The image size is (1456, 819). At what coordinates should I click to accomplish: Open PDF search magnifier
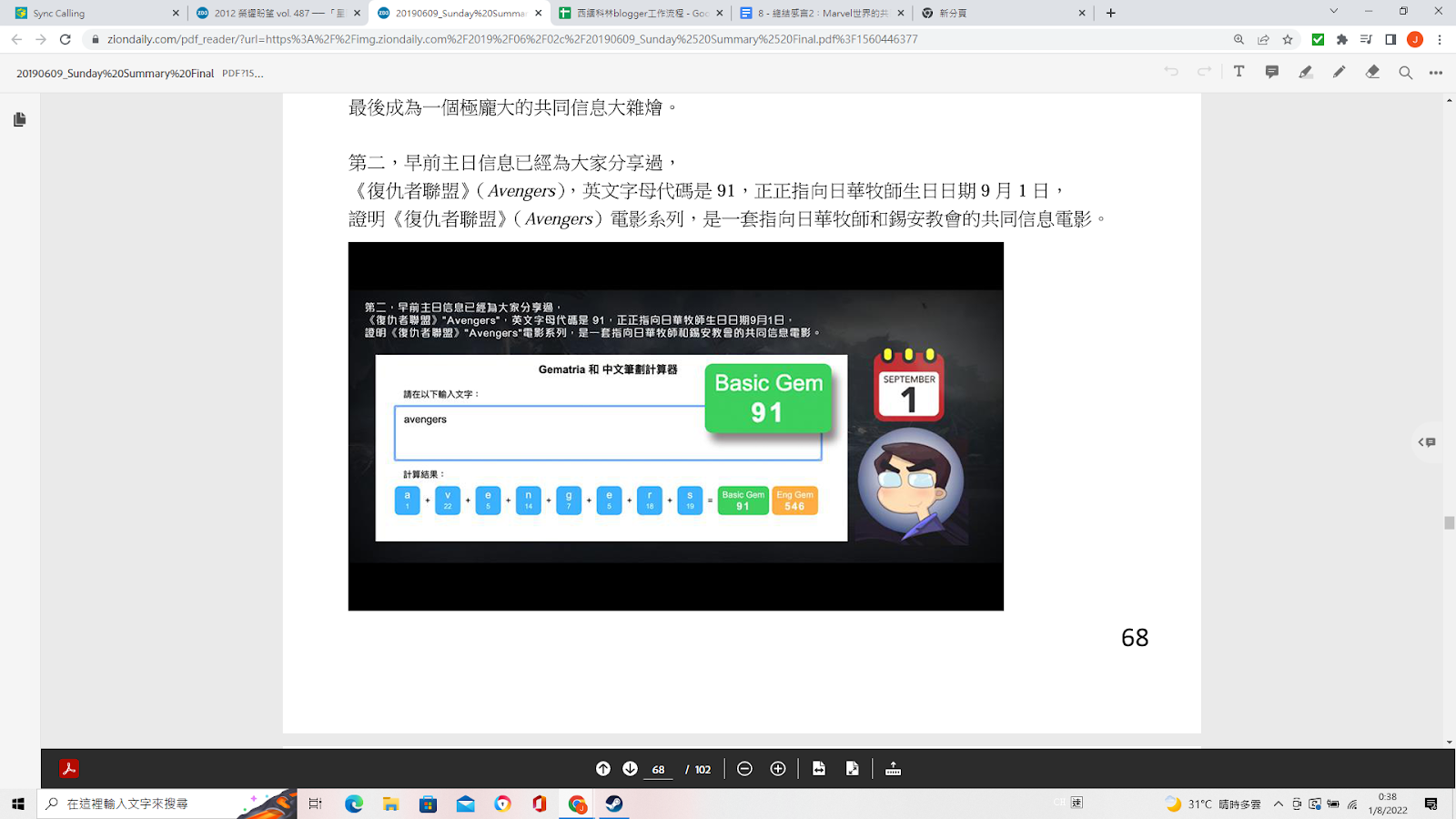coord(1406,73)
